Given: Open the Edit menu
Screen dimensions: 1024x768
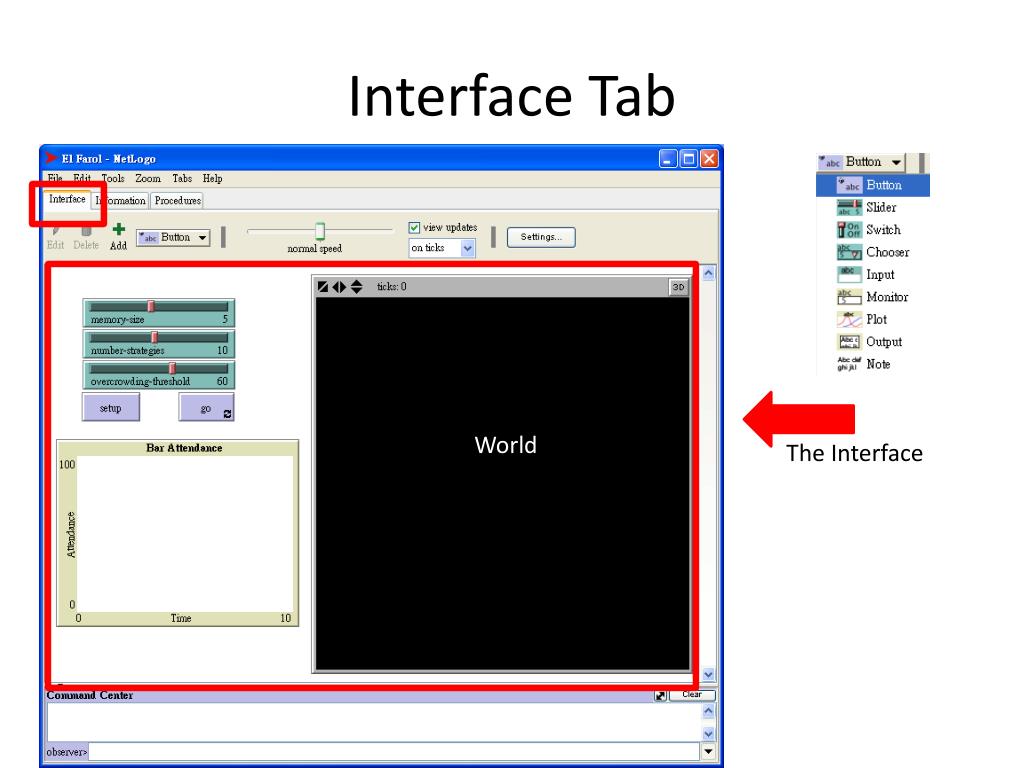Looking at the screenshot, I should click(x=82, y=178).
